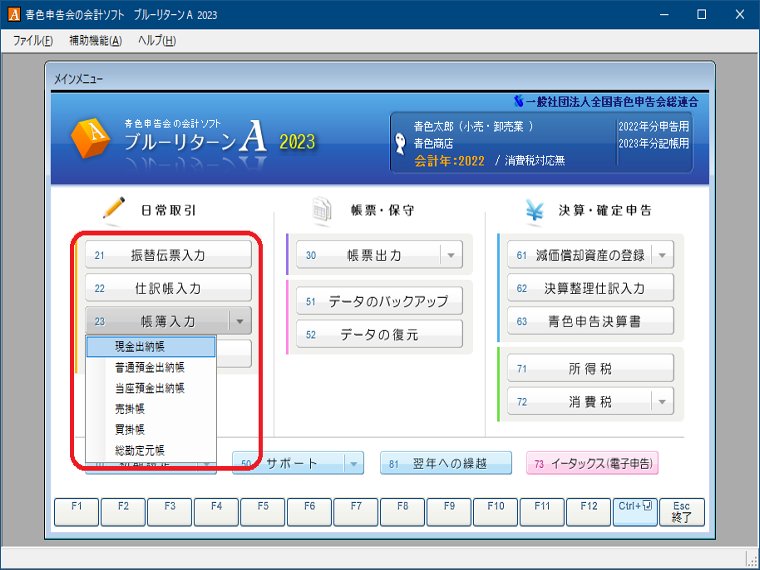Collapse the 帳簿入力 dropdown arrow
The image size is (760, 570).
[x=240, y=321]
